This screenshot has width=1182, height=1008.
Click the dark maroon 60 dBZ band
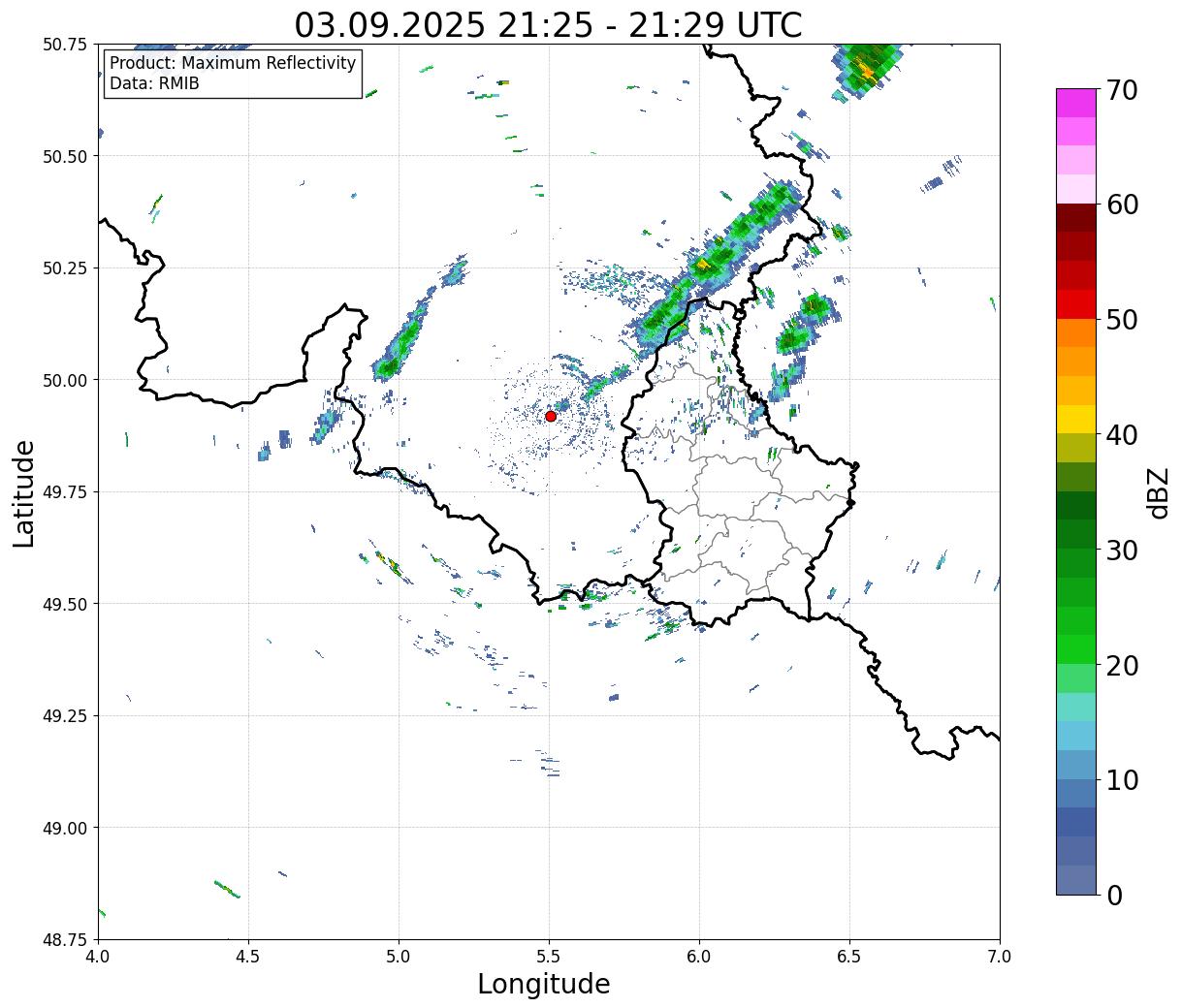click(1075, 218)
